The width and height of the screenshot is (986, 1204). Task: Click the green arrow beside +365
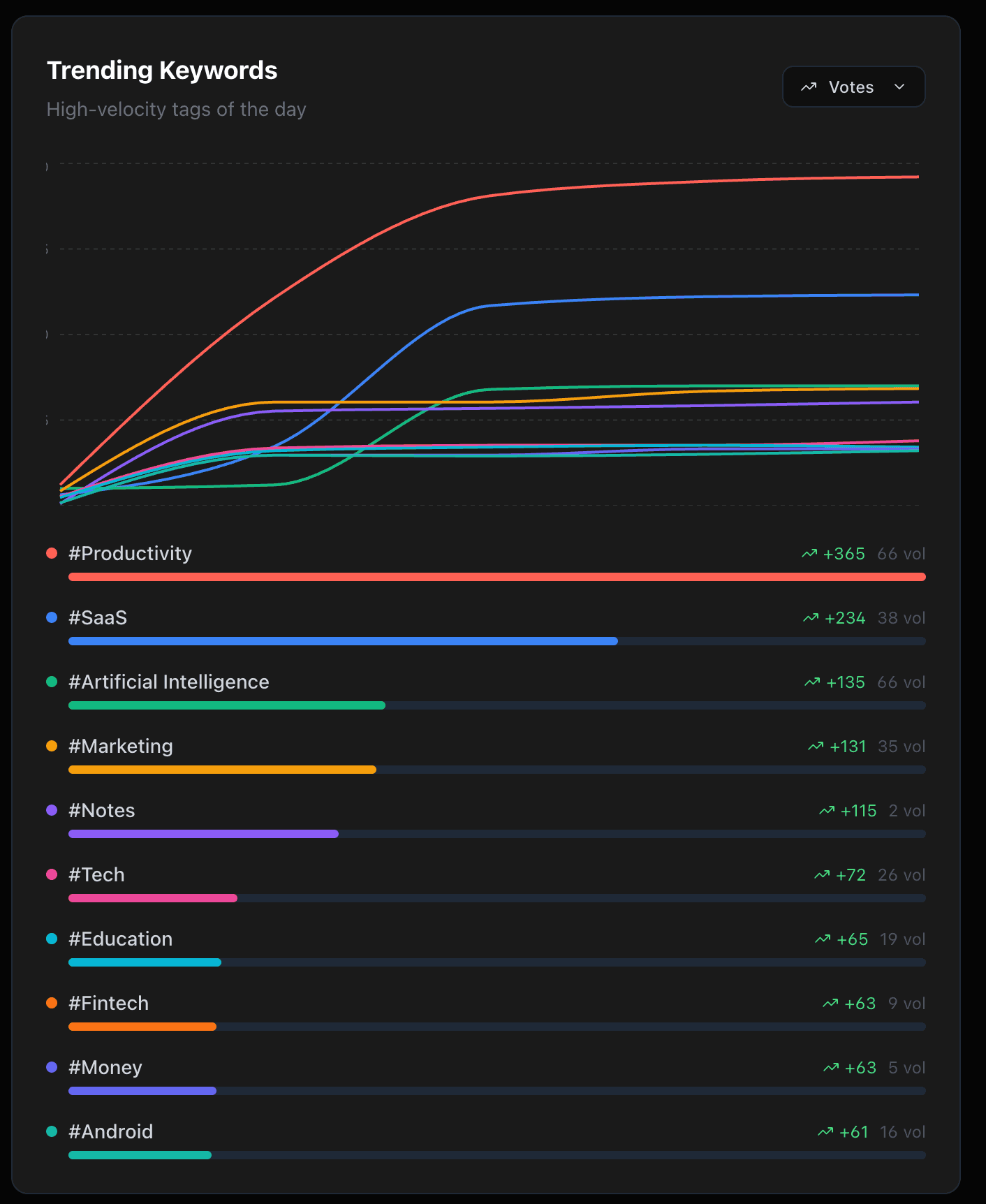tap(809, 553)
